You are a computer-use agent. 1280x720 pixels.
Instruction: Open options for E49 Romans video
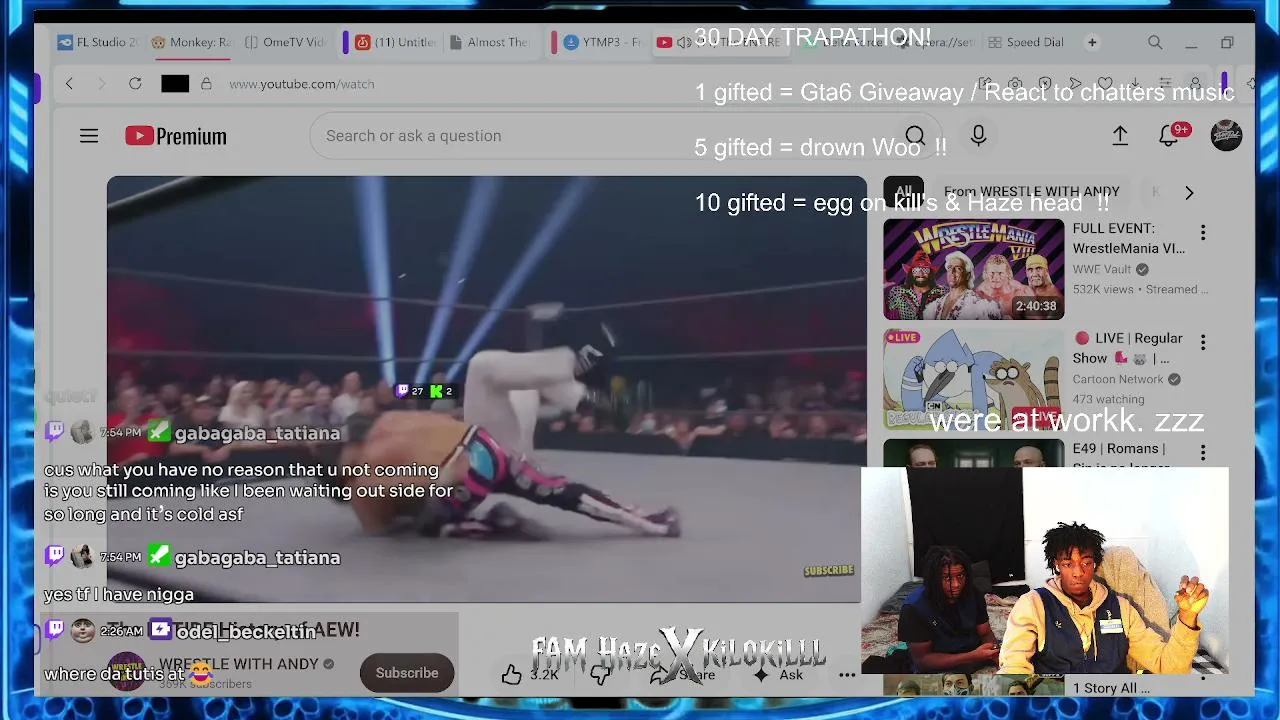point(1203,453)
